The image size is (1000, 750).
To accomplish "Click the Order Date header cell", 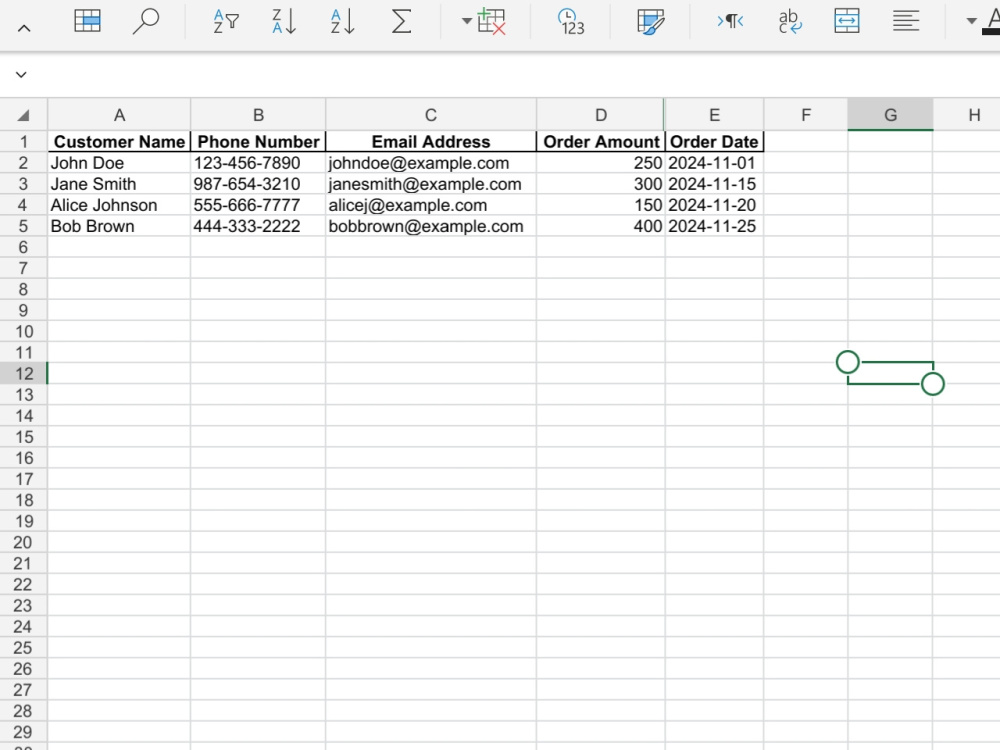I will [x=714, y=142].
